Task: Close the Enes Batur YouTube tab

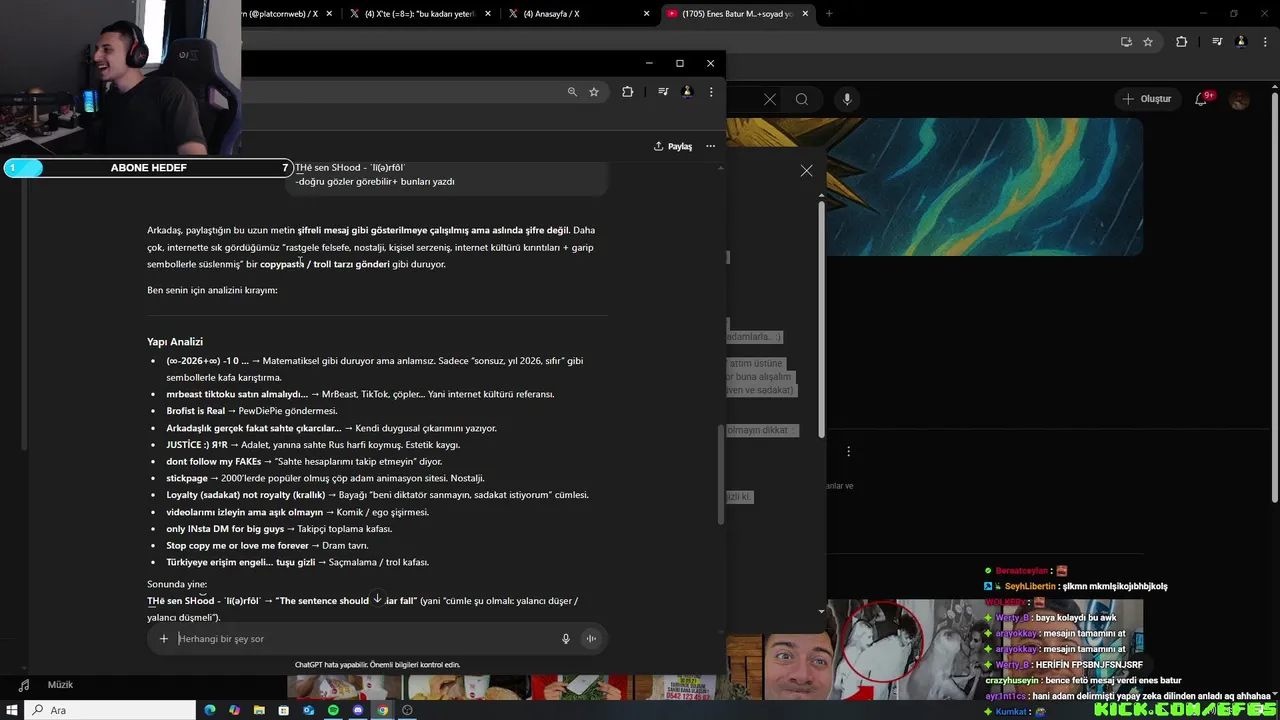Action: pos(805,14)
